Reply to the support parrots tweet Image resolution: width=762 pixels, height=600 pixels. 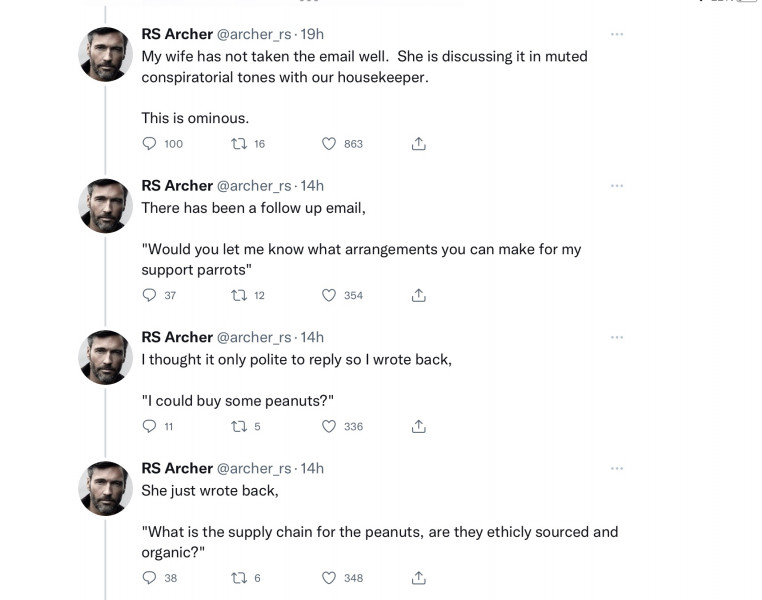point(150,295)
